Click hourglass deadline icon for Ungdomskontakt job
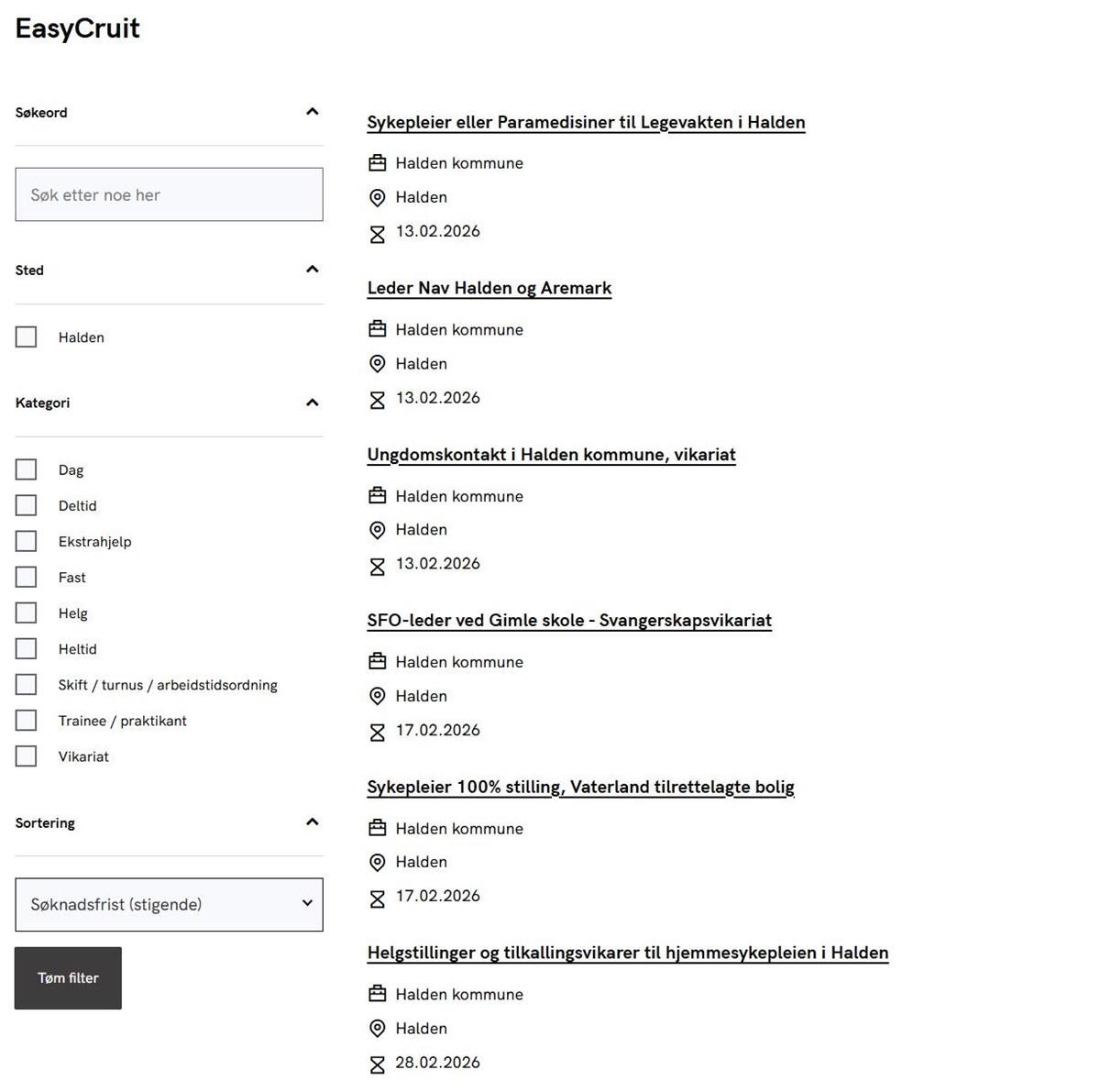Image resolution: width=1100 pixels, height=1092 pixels. 377,567
